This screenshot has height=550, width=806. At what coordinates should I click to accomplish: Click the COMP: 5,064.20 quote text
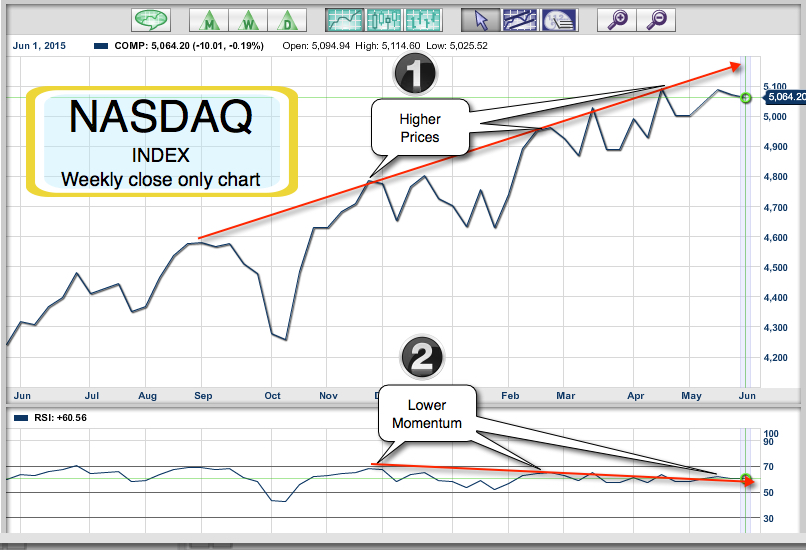click(189, 46)
